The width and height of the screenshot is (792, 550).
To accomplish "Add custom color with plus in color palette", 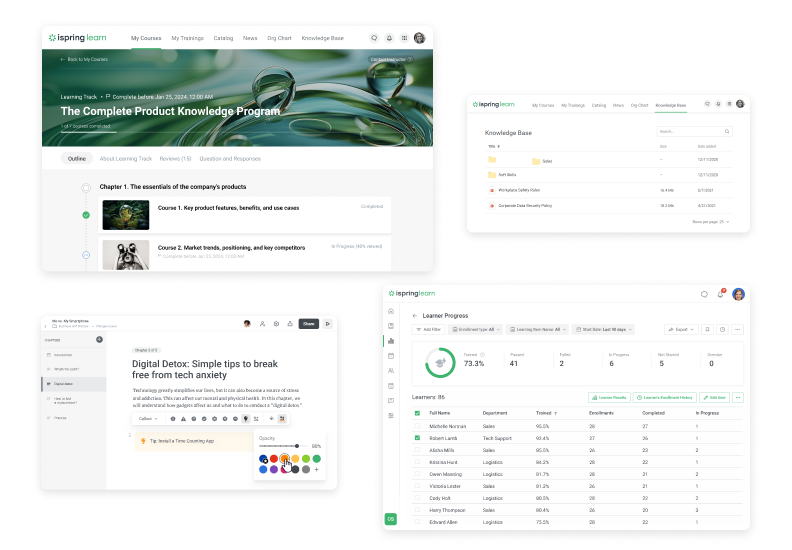I will 317,470.
